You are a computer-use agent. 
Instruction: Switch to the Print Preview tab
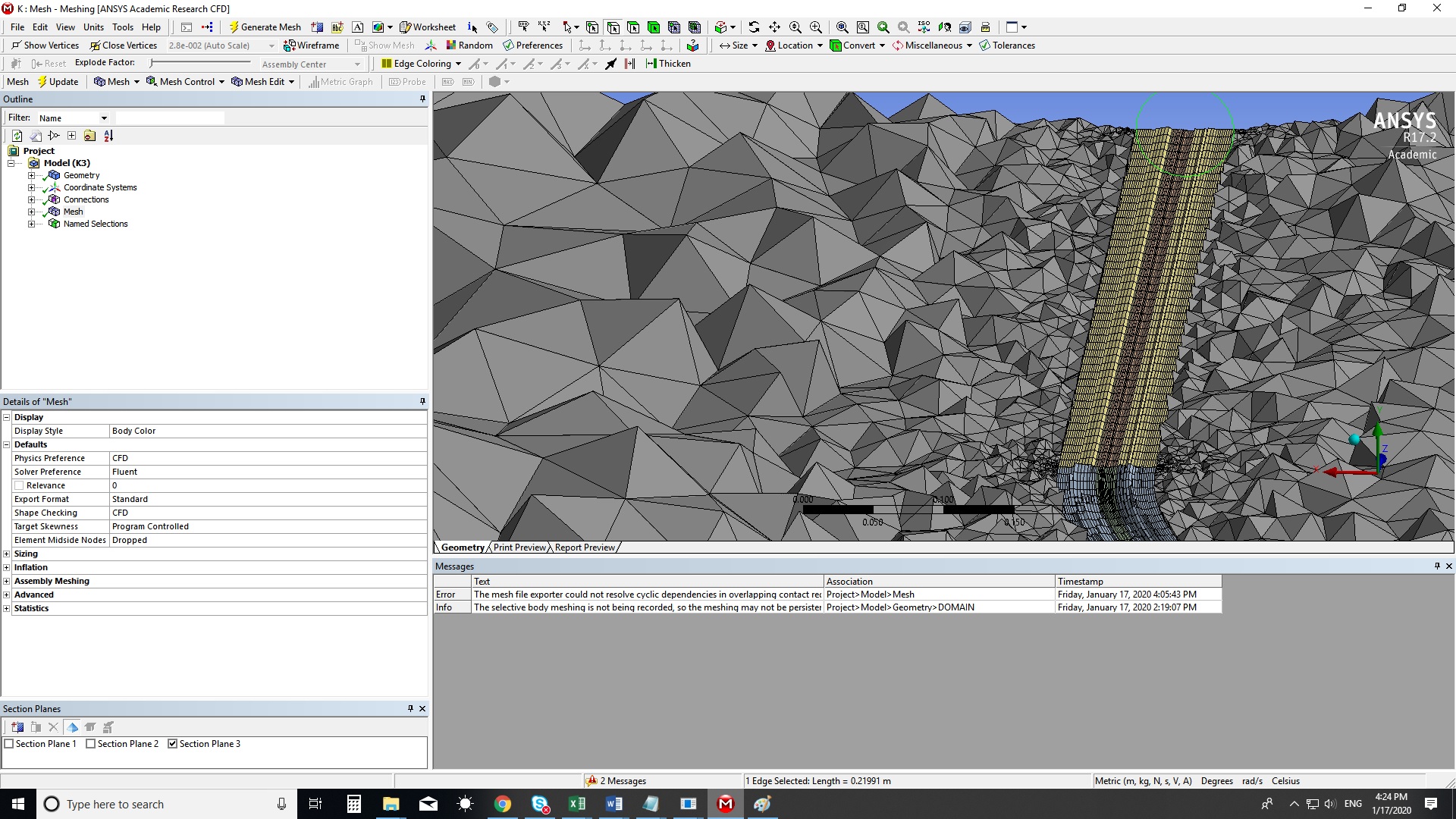(x=519, y=548)
